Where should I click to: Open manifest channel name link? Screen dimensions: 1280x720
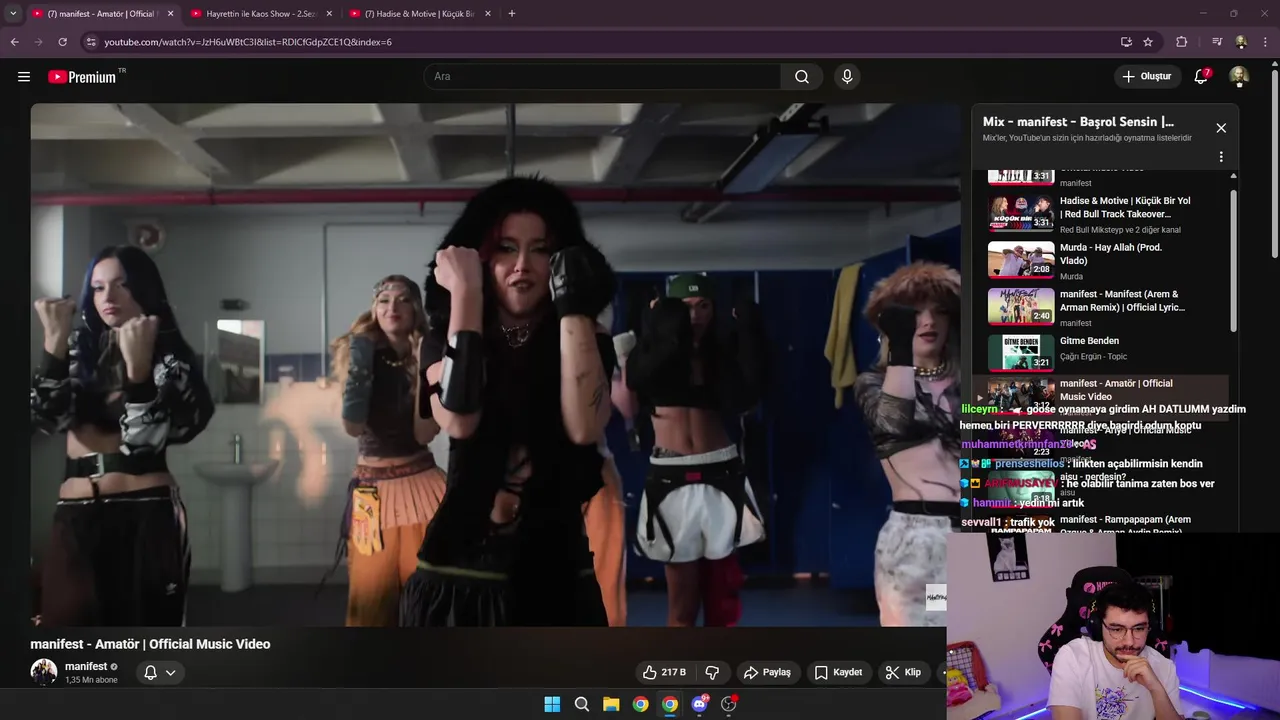[x=86, y=666]
